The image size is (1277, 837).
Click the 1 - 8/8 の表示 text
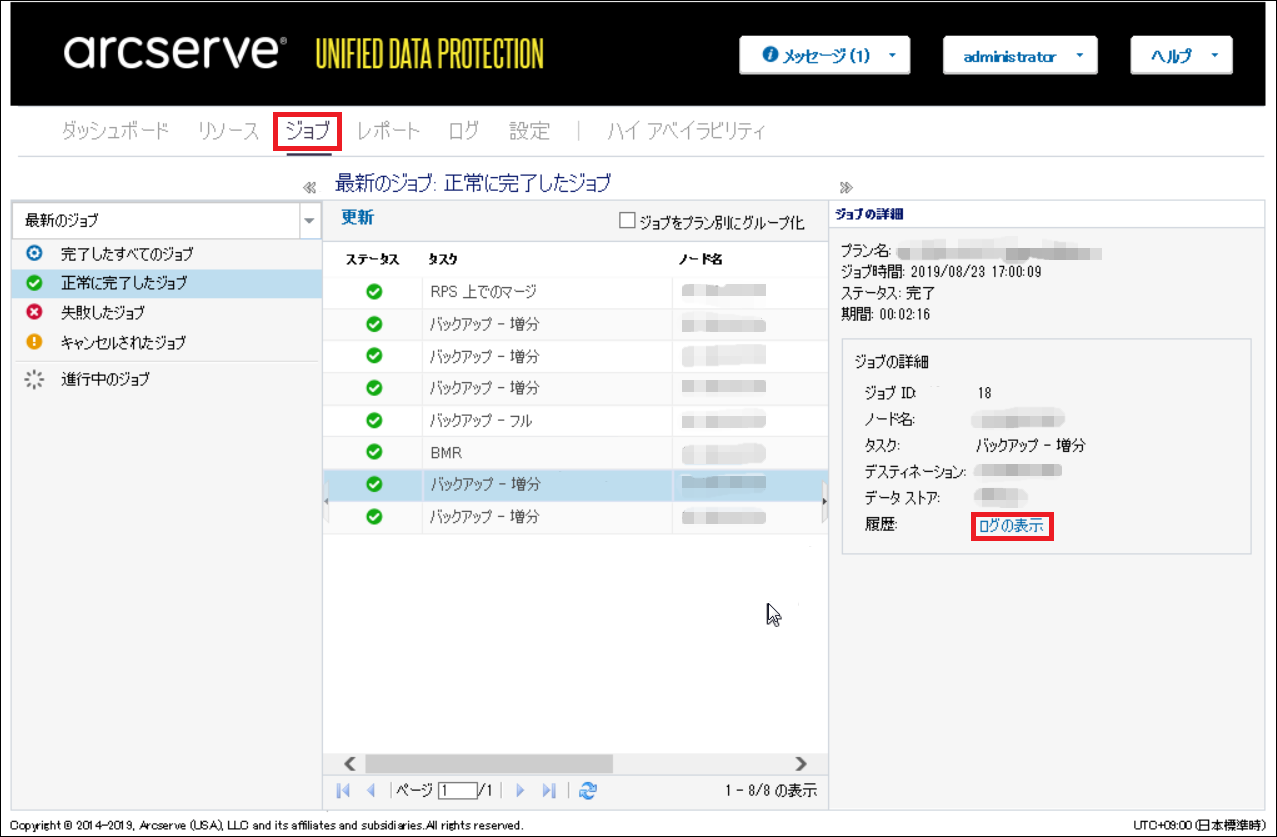(x=771, y=791)
